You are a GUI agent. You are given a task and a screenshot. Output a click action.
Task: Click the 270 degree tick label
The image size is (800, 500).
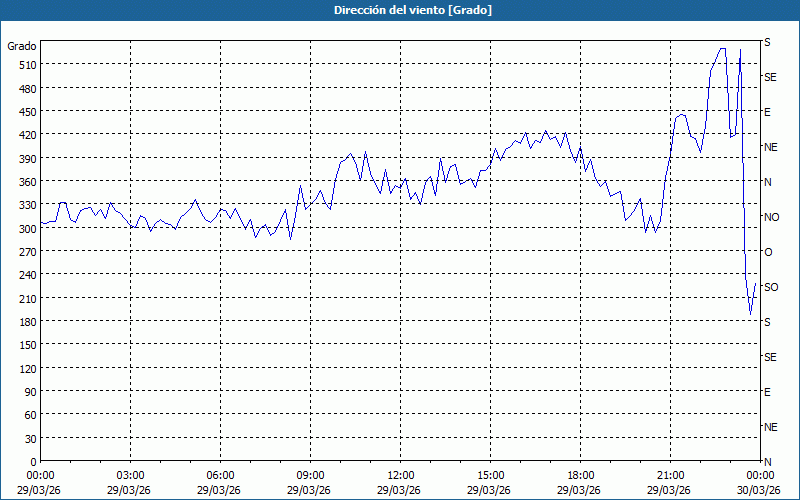pyautogui.click(x=25, y=251)
